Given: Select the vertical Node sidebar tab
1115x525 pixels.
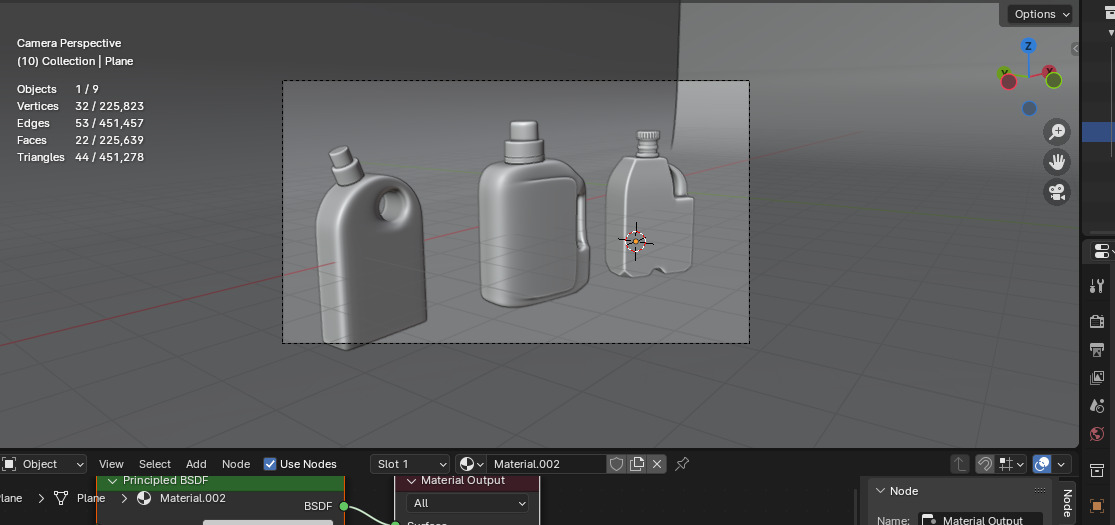Looking at the screenshot, I should pyautogui.click(x=1067, y=502).
